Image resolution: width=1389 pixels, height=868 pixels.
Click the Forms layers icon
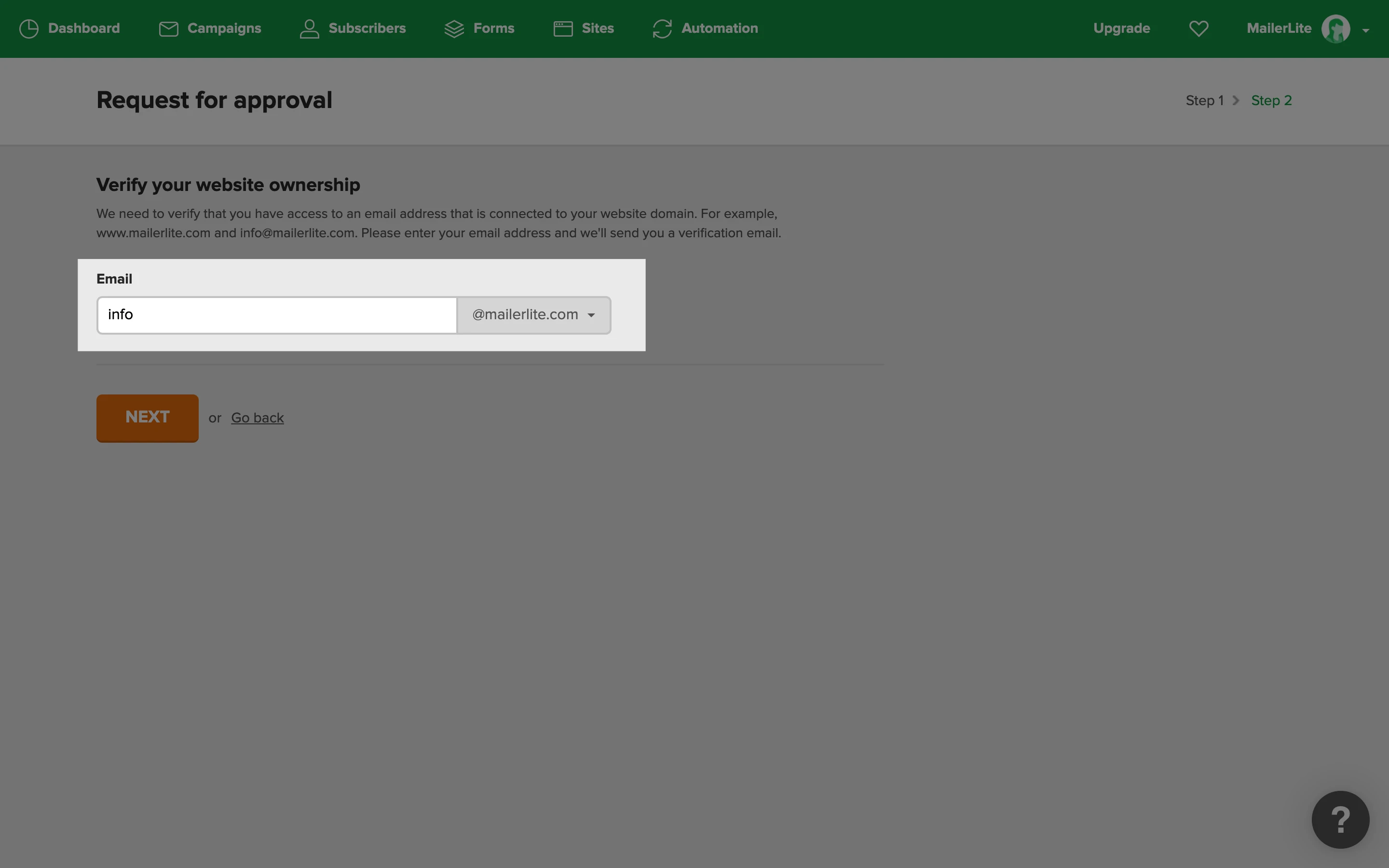point(454,29)
